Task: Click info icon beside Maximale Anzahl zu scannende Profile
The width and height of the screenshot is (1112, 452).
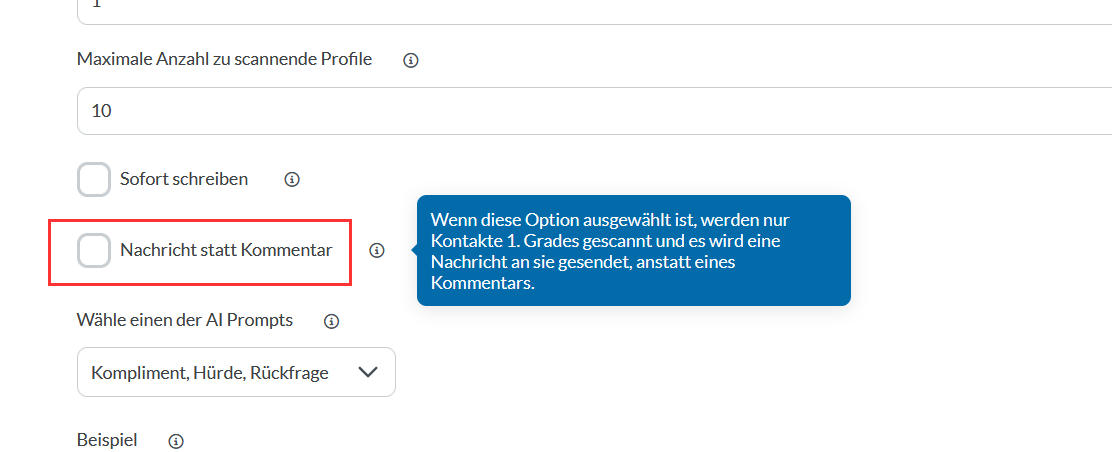Action: (410, 60)
